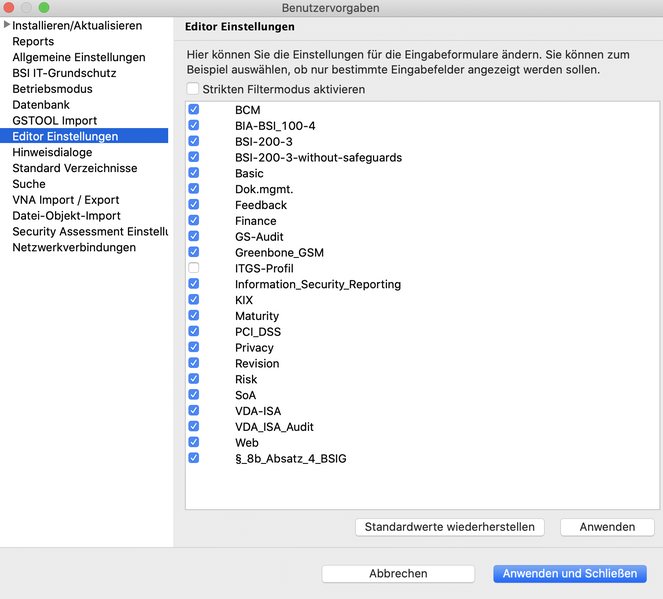Click the red close window button
This screenshot has height=599, width=663.
coord(8,7)
